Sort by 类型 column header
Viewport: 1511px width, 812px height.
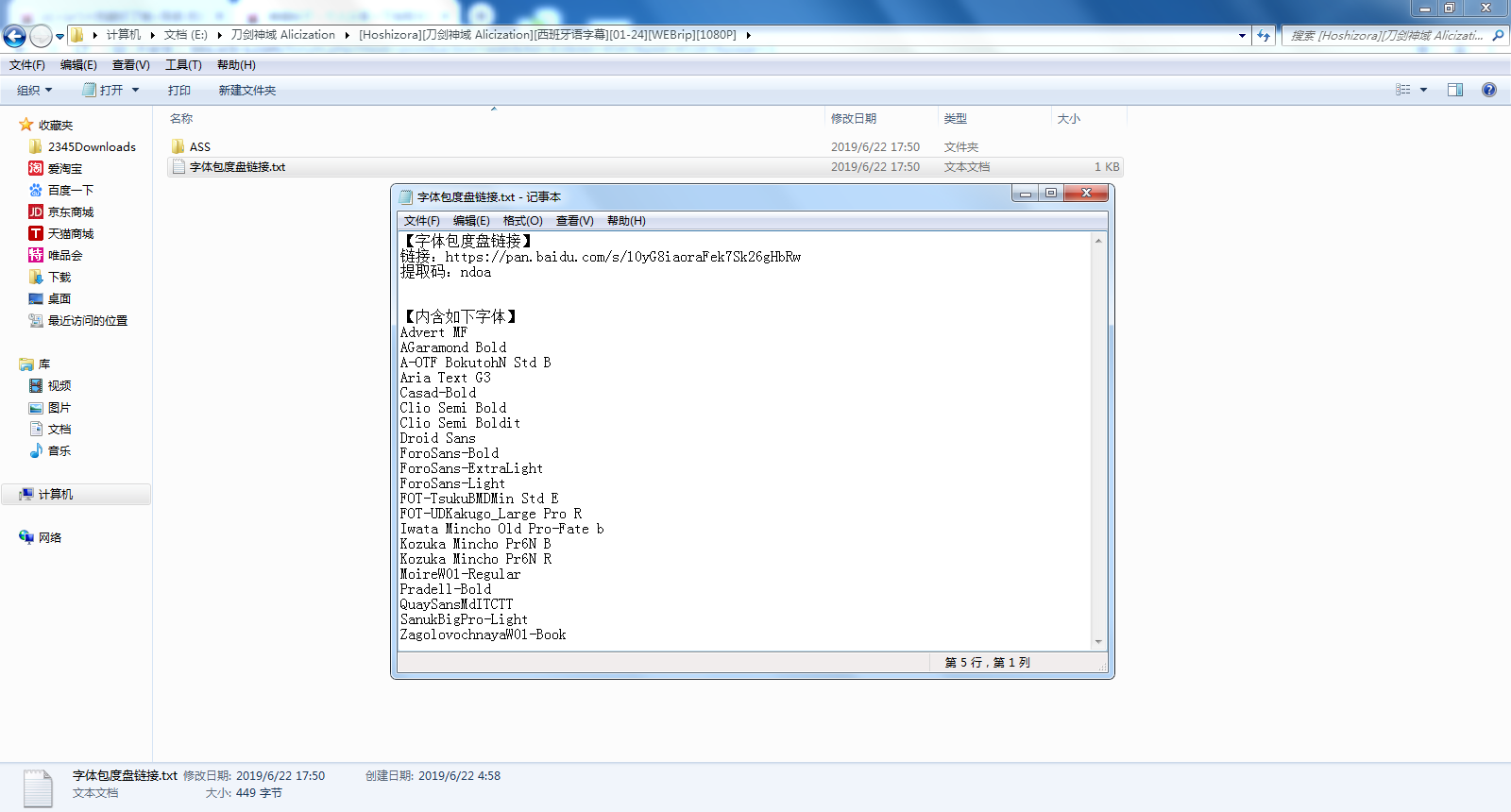(956, 118)
